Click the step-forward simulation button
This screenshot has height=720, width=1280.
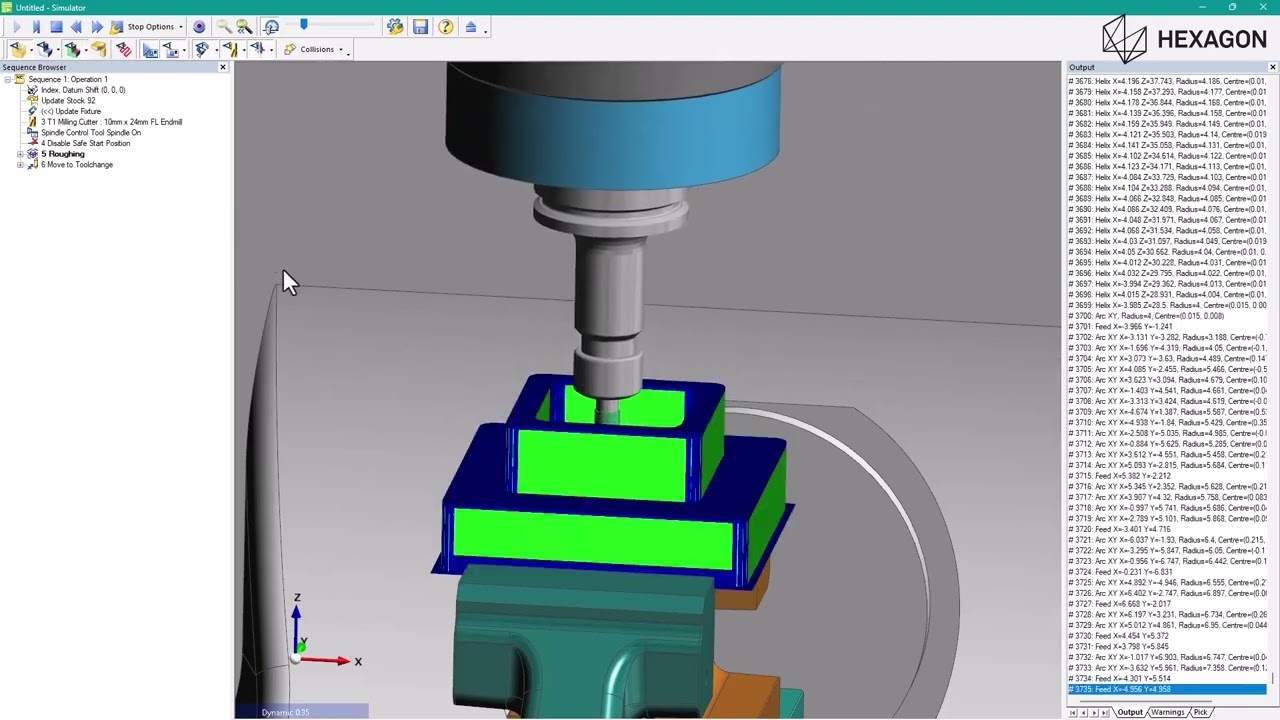click(36, 27)
